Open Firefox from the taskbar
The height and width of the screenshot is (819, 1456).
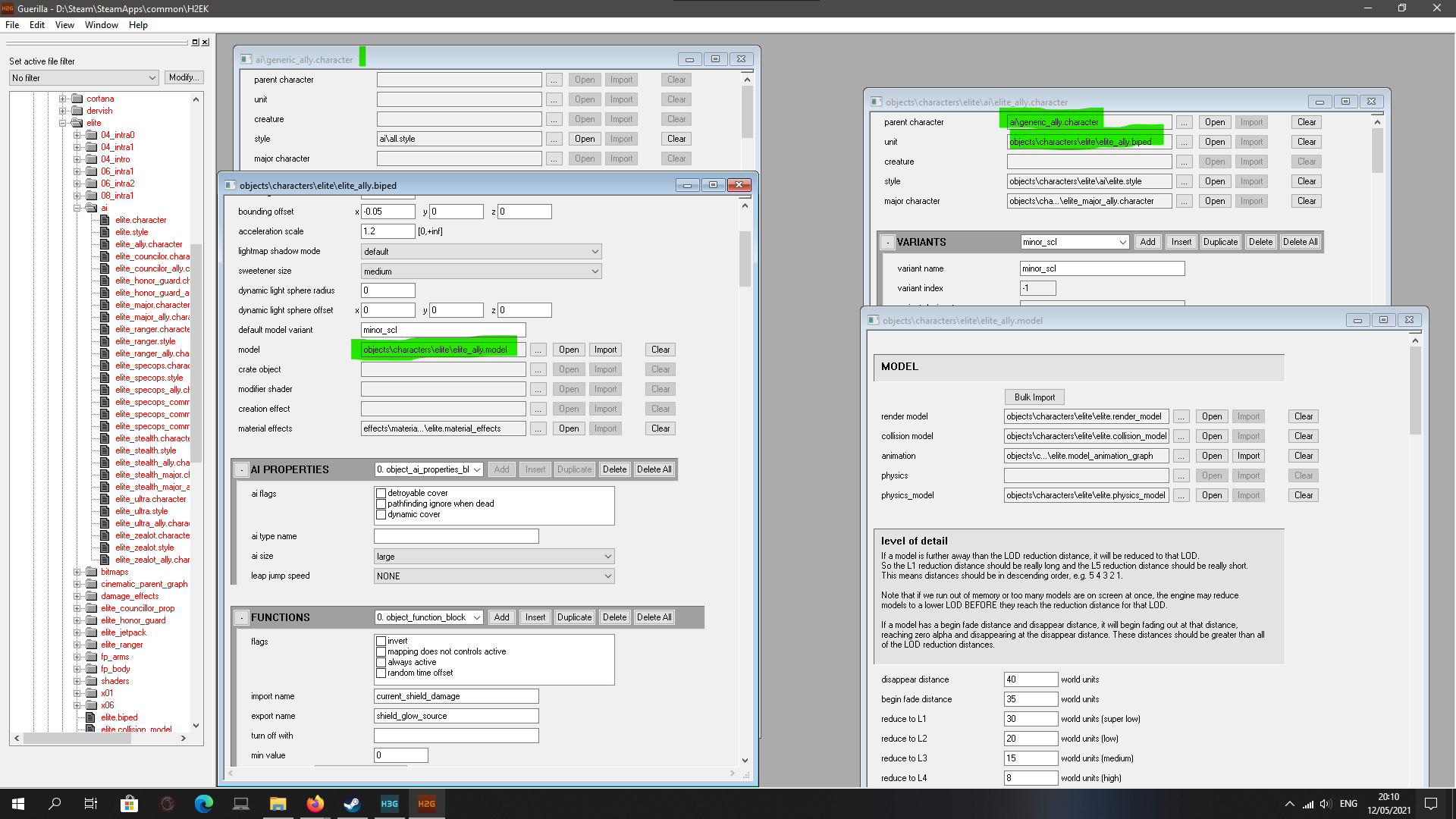[x=315, y=804]
